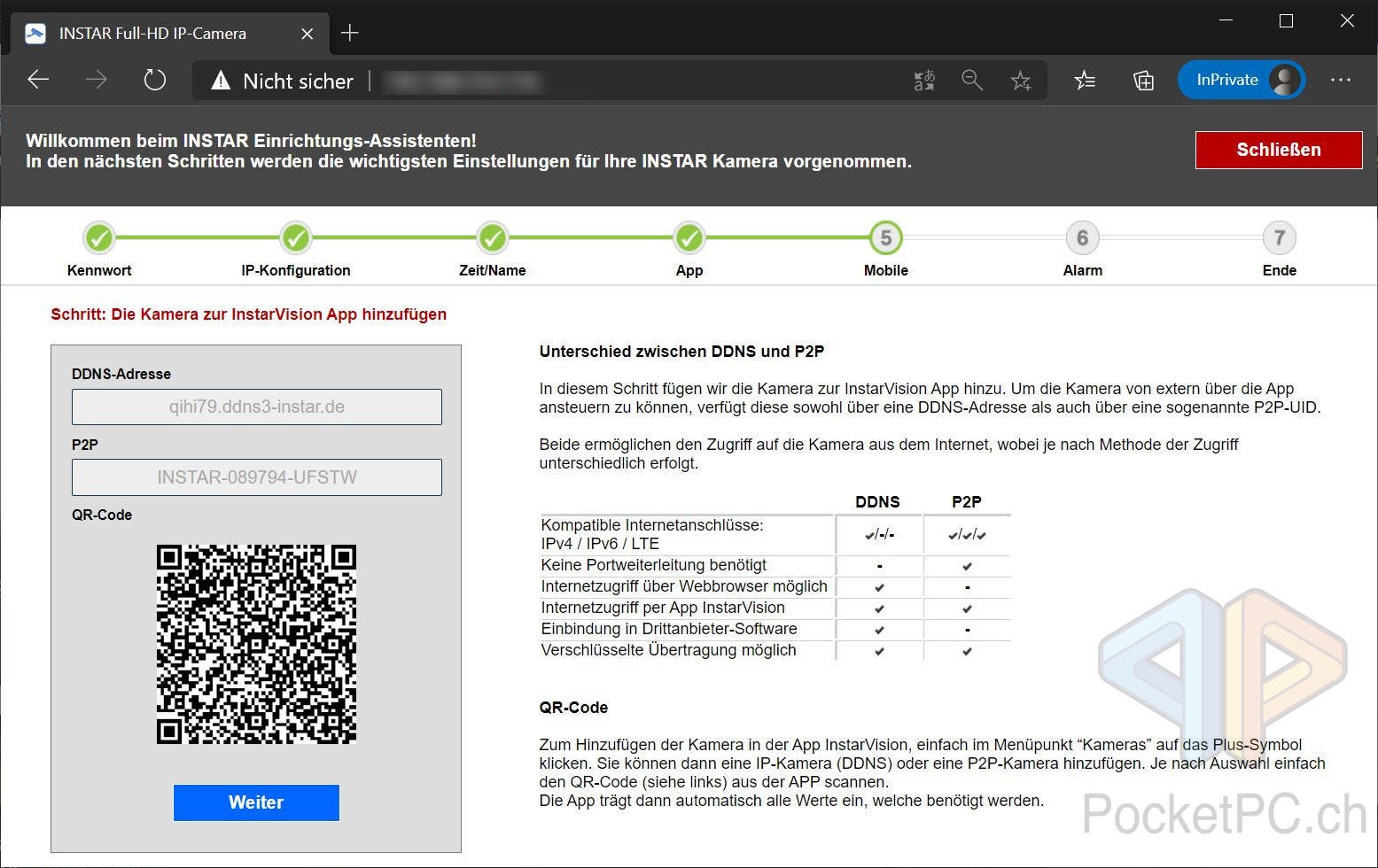This screenshot has width=1378, height=868.
Task: Open browser settings and more menu (three dots)
Action: [x=1341, y=80]
